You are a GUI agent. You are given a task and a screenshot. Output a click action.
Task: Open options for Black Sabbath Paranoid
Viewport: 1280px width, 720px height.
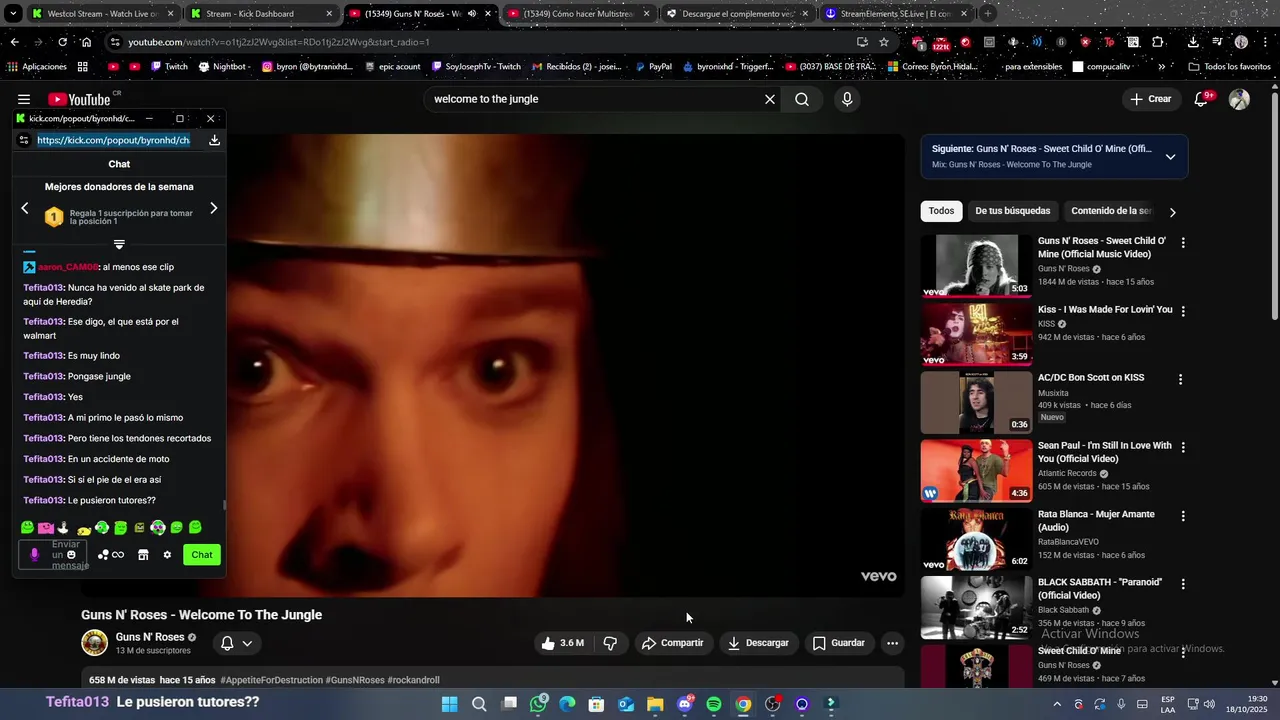coord(1183,584)
